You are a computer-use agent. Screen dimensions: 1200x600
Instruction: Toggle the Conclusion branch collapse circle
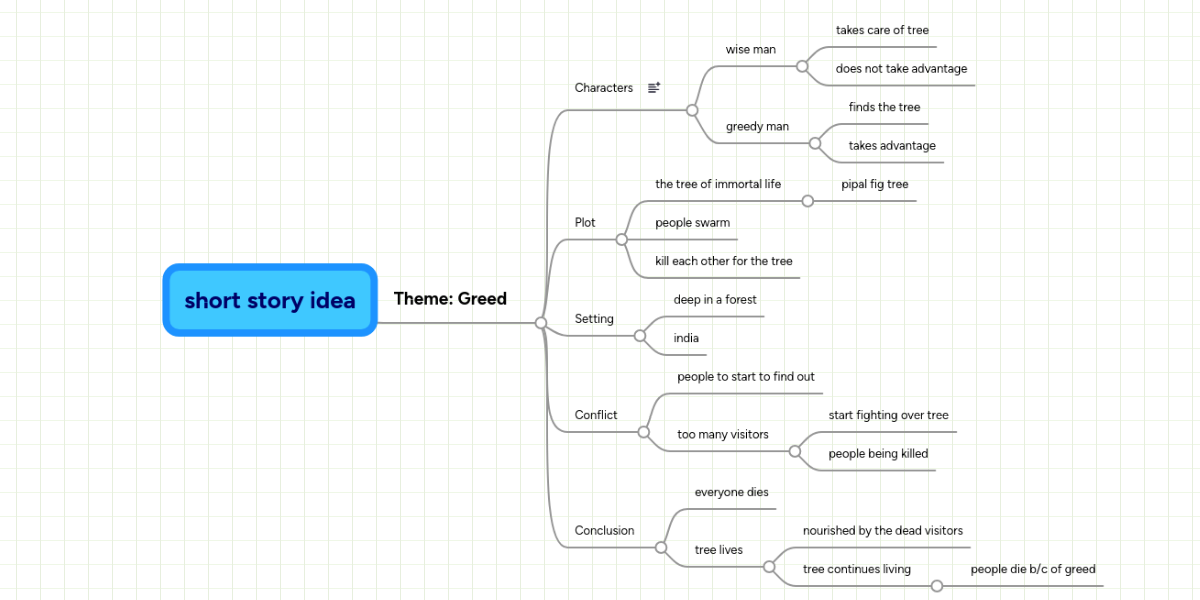coord(660,547)
